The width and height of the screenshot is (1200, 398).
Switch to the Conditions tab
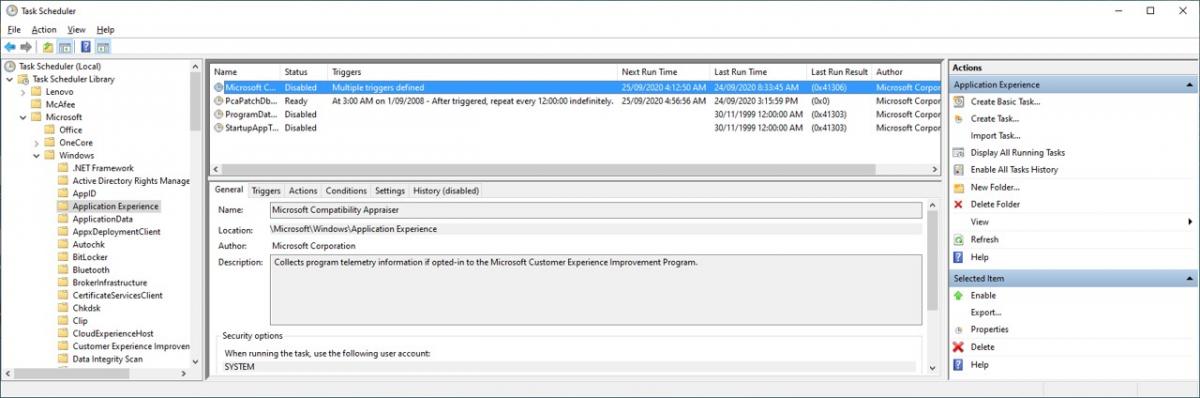346,190
